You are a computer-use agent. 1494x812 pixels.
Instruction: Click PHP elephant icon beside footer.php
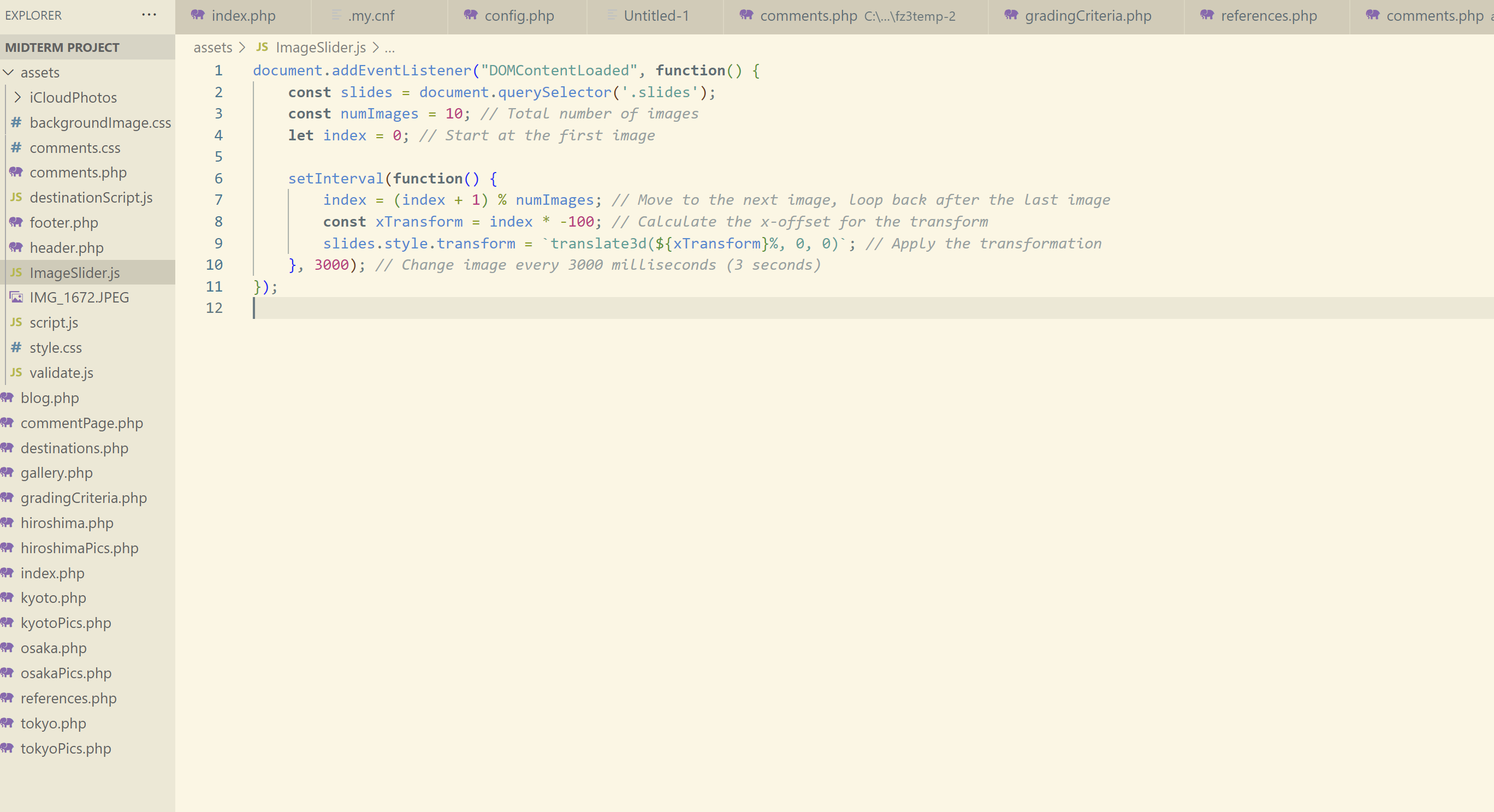[16, 223]
